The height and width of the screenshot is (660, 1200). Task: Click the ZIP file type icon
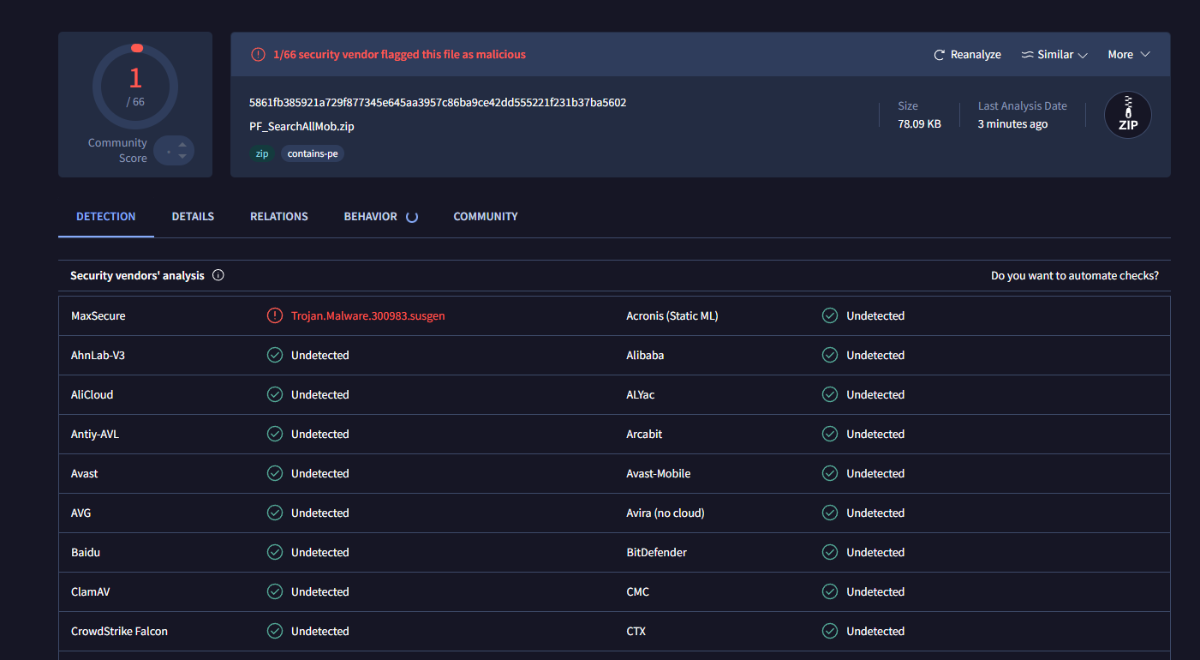1127,115
